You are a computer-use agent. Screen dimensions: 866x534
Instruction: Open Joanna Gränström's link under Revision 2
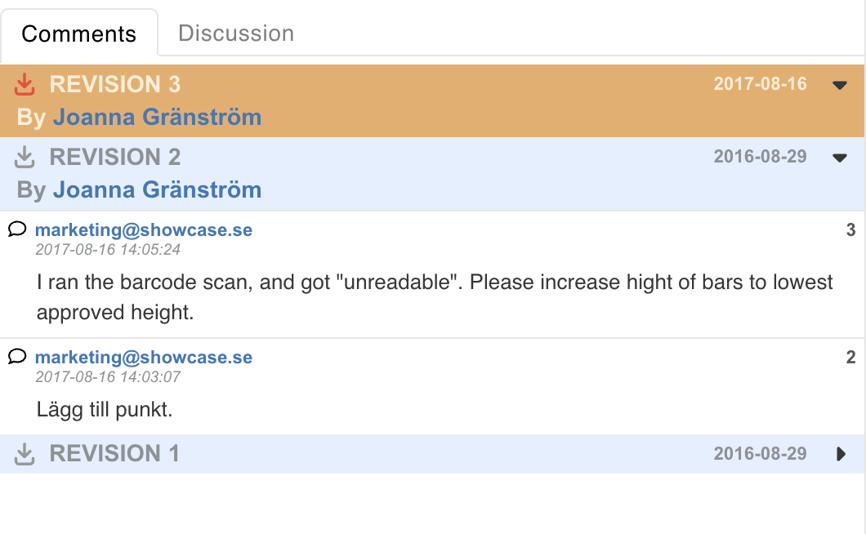[157, 190]
